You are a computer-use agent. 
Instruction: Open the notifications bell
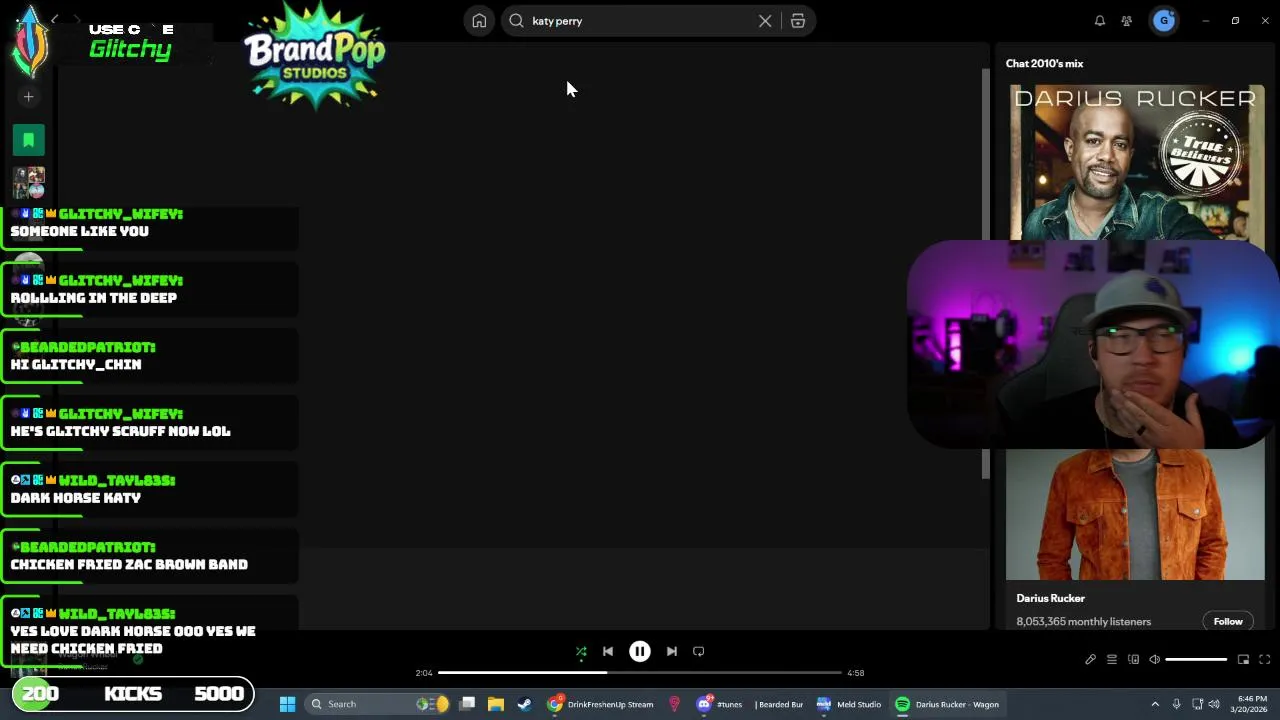tap(1100, 21)
